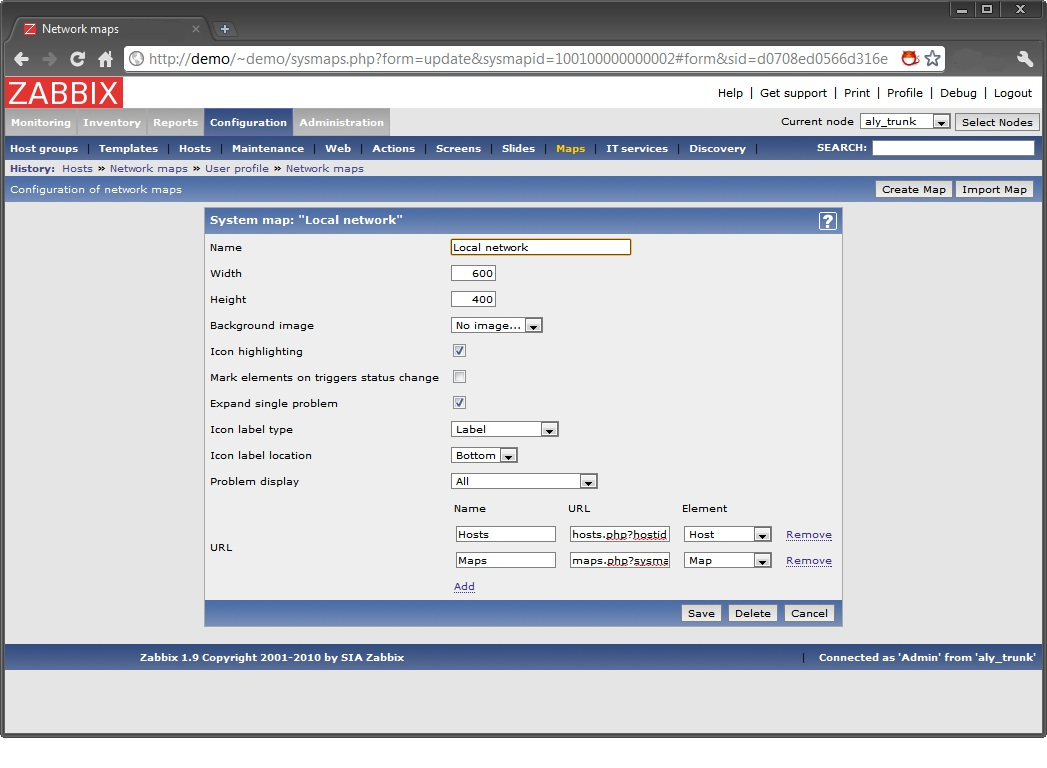Switch to Monitoring tab
Screen dimensions: 1047x768
click(41, 122)
